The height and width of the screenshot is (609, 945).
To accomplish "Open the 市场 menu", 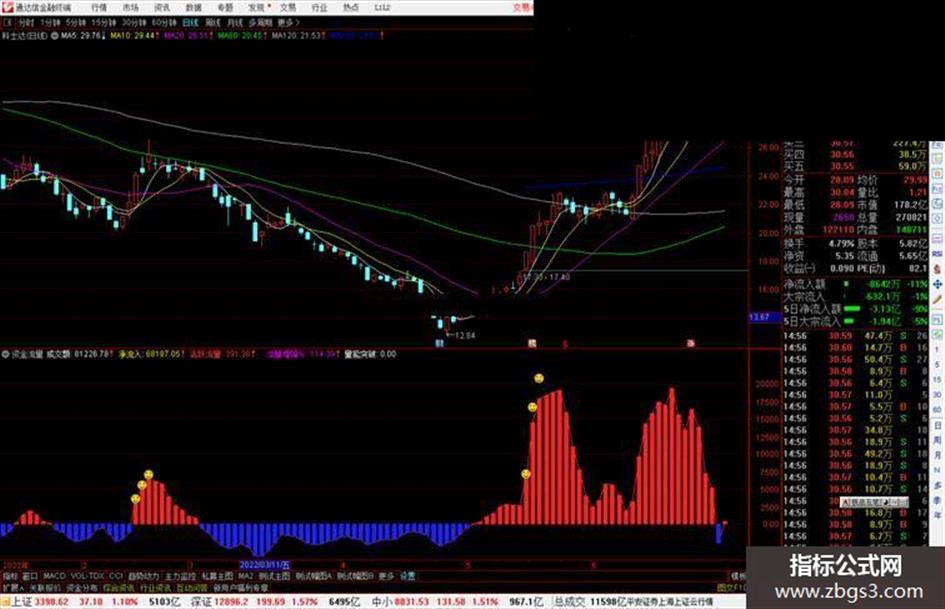I will click(130, 7).
